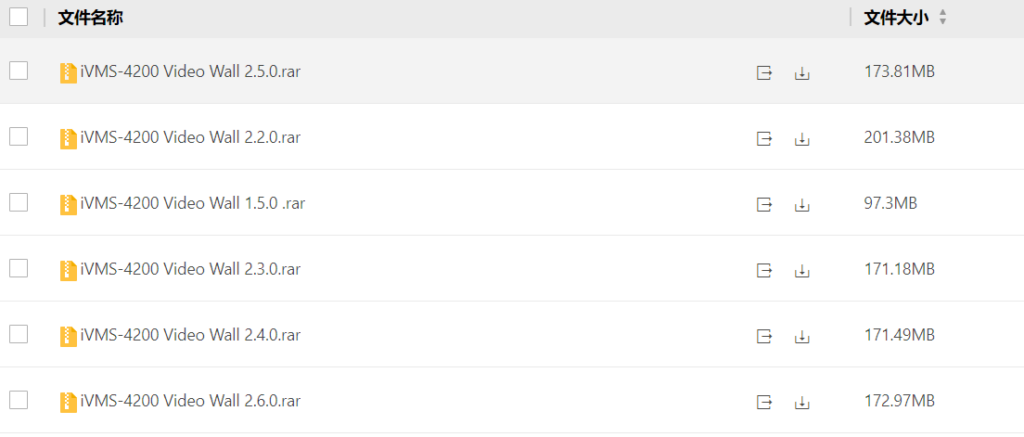
Task: Toggle the select-all checkbox in header
Action: coord(19,17)
